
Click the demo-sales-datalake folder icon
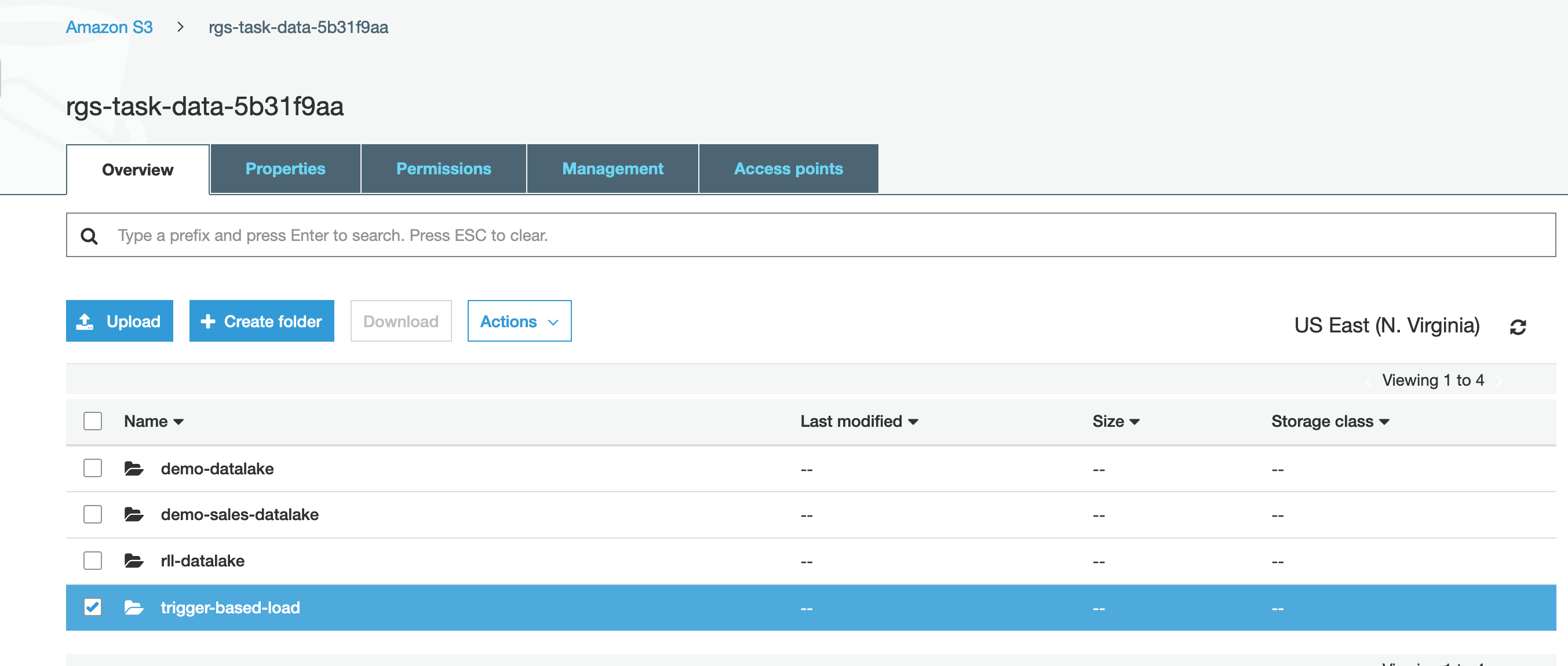[x=133, y=514]
